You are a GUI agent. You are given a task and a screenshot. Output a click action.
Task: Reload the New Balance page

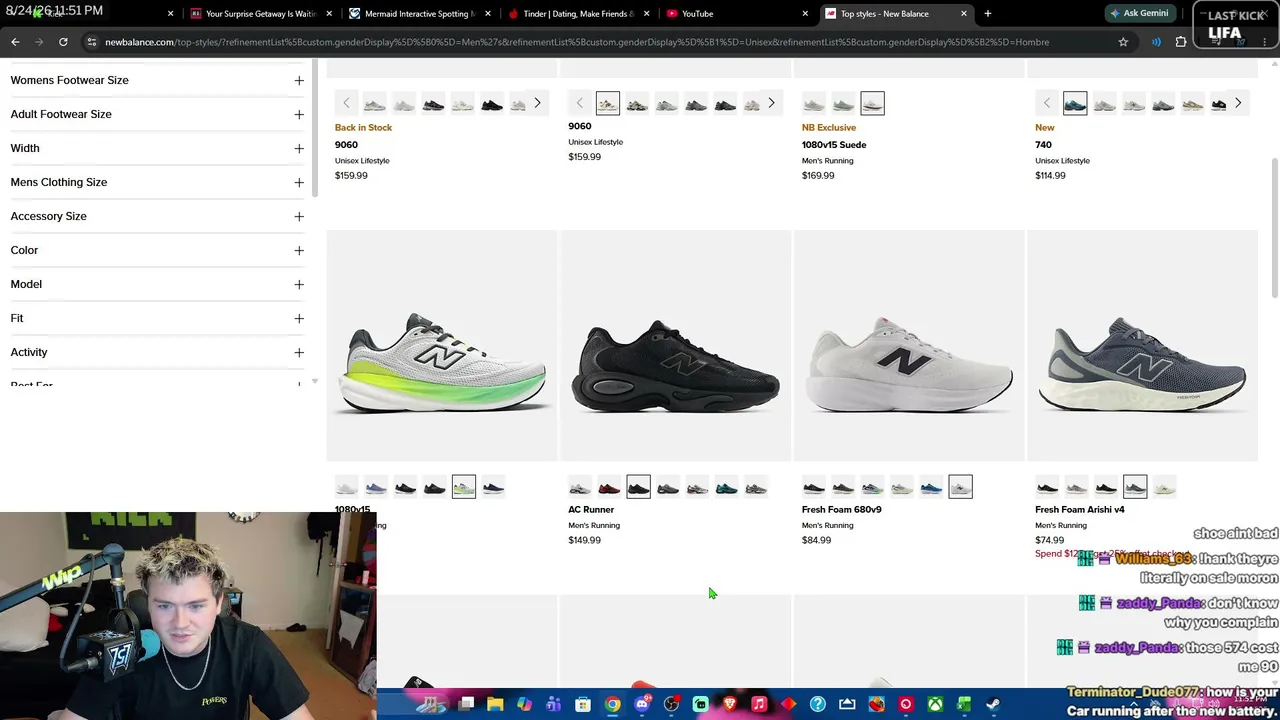[63, 42]
